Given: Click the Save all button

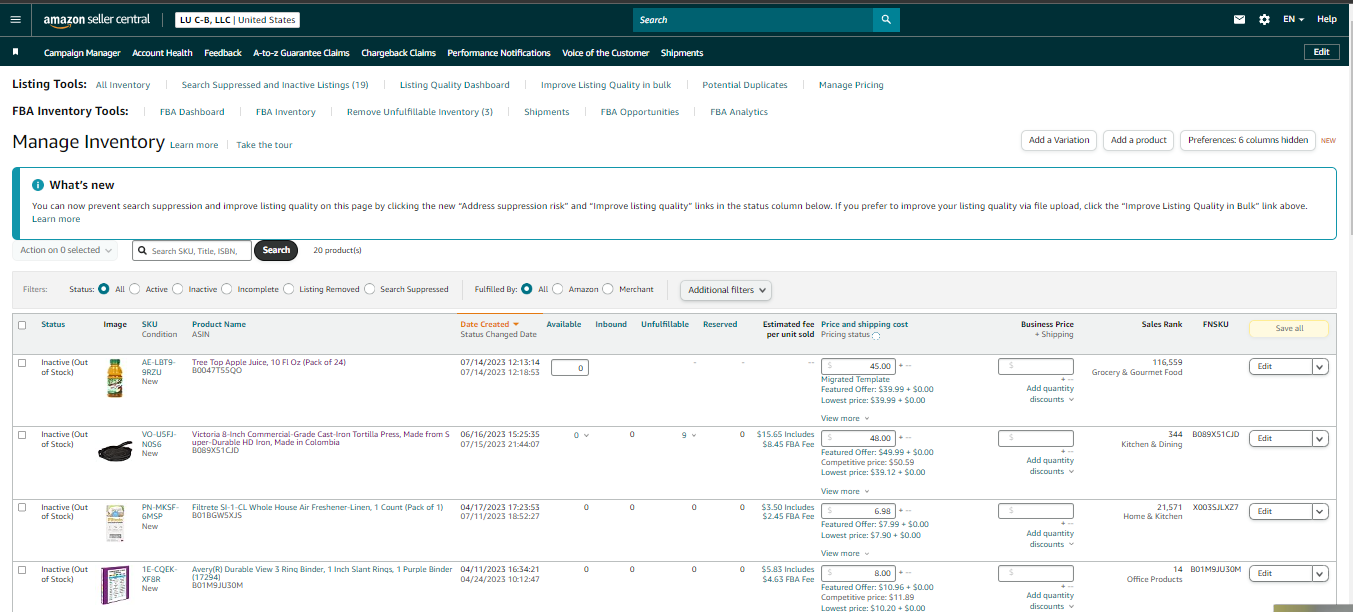Looking at the screenshot, I should pyautogui.click(x=1289, y=328).
